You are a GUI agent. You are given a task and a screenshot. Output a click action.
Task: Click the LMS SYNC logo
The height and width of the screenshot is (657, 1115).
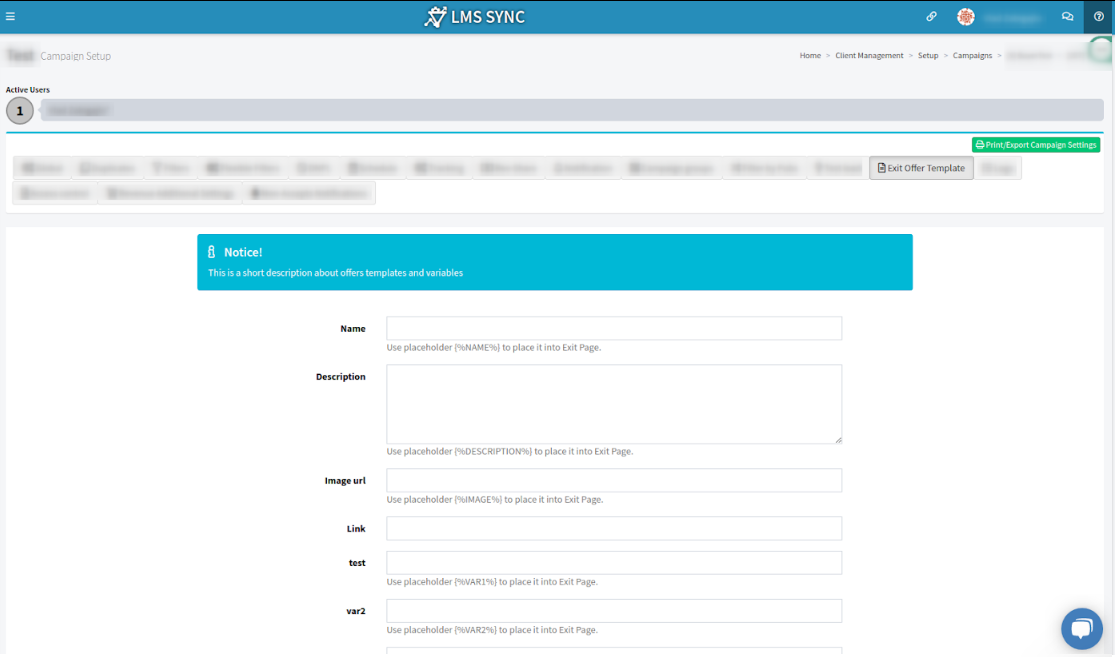click(474, 17)
